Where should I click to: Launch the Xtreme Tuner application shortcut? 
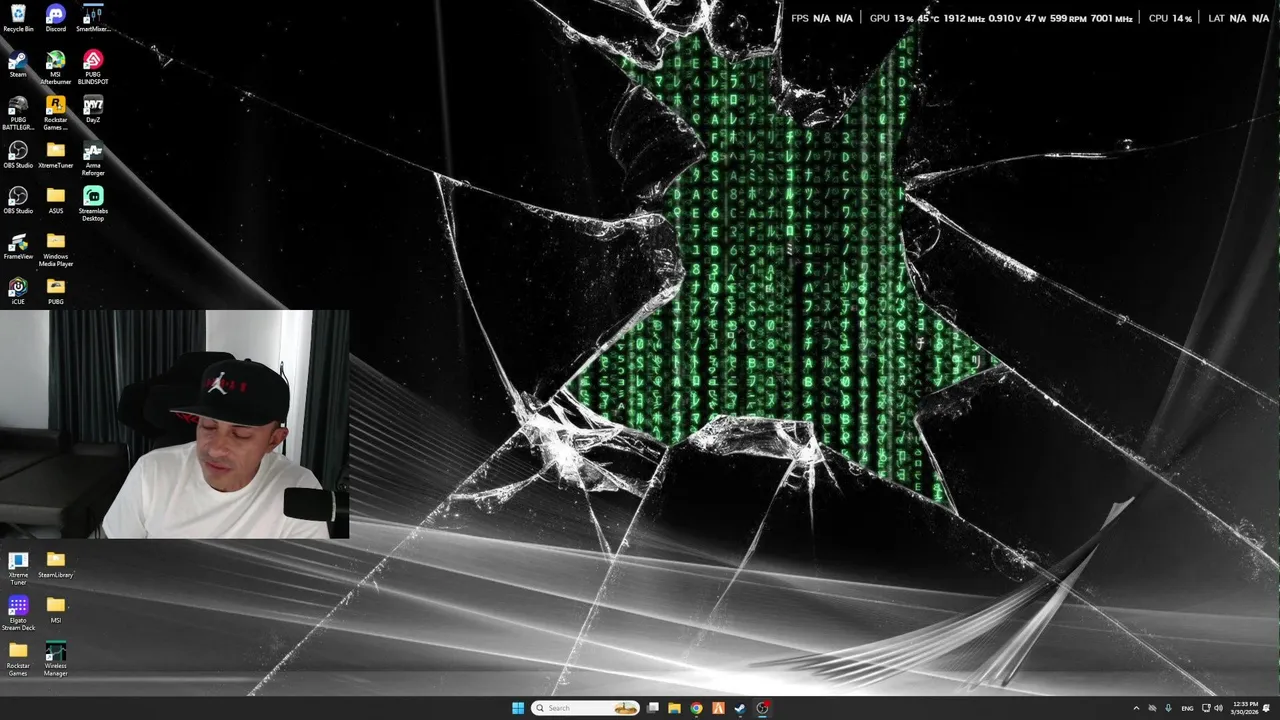click(18, 568)
